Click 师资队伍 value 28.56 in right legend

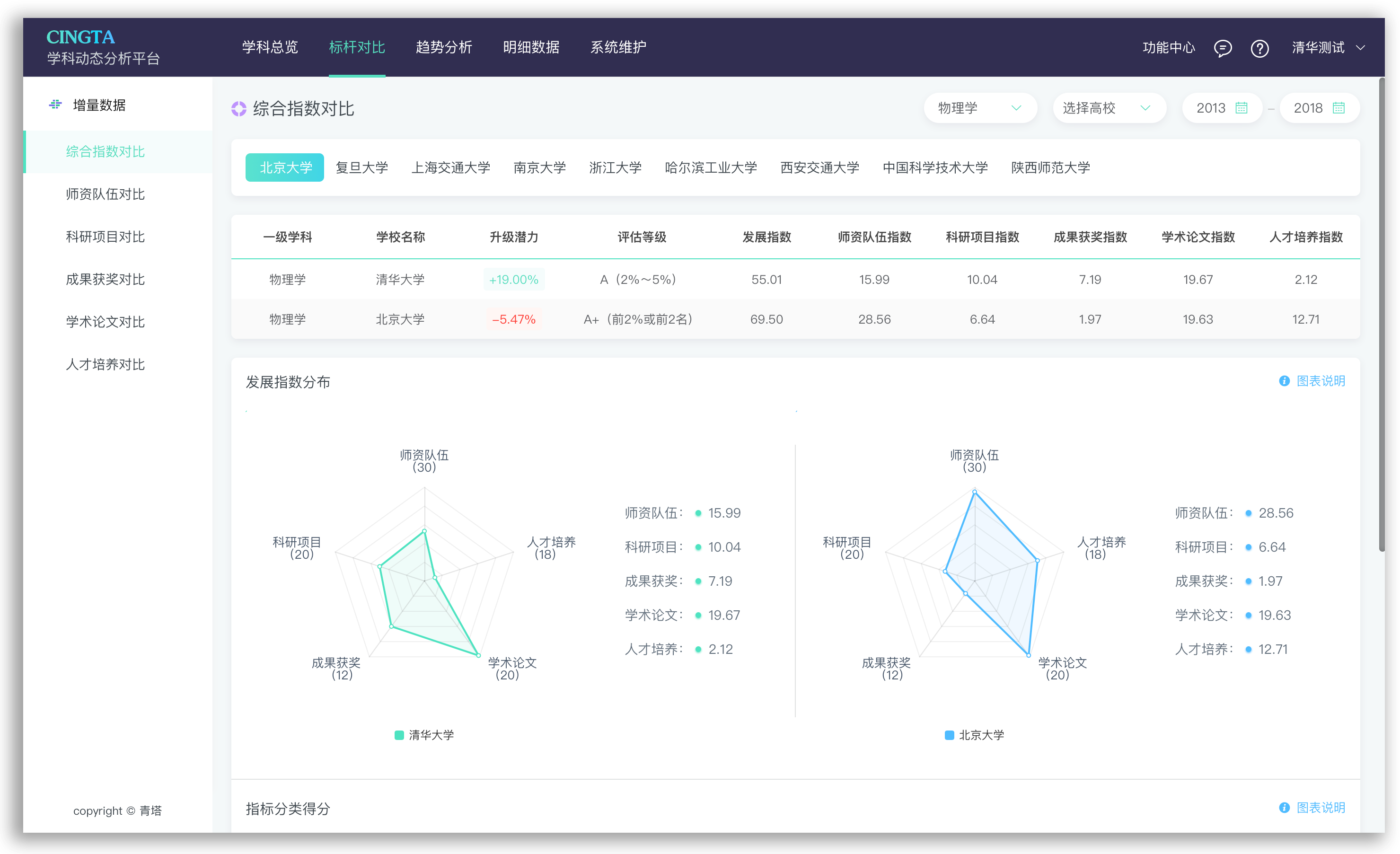pyautogui.click(x=1276, y=513)
